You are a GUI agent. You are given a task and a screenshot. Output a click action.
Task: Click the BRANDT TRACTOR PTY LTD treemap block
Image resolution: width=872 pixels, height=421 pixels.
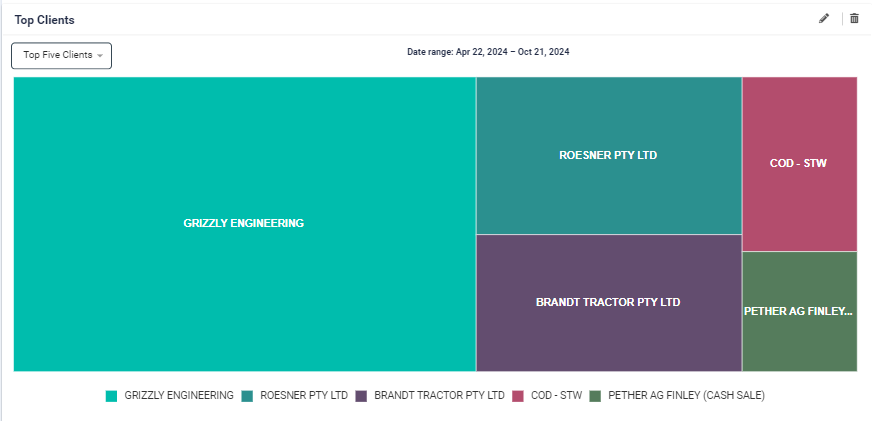(x=608, y=302)
